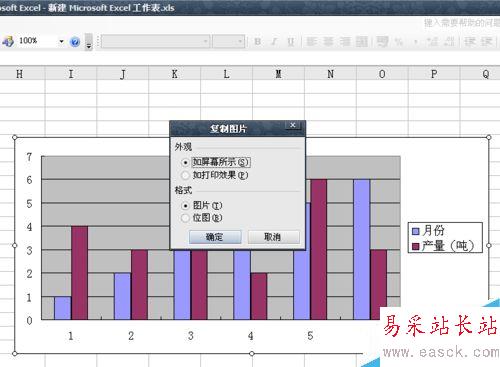
Task: Click the Align Right icon
Action: click(345, 42)
